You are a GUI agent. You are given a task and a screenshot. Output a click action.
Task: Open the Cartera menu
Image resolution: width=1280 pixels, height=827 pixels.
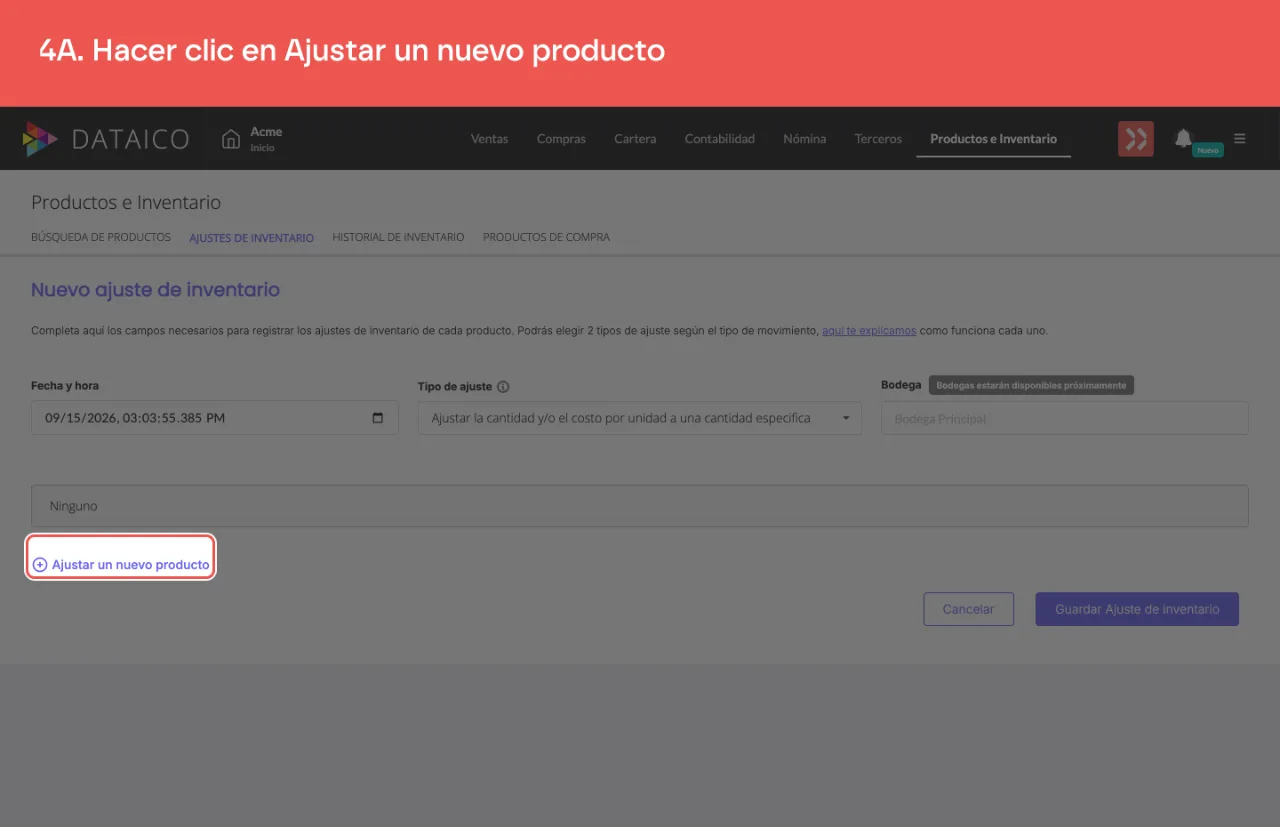pyautogui.click(x=635, y=139)
